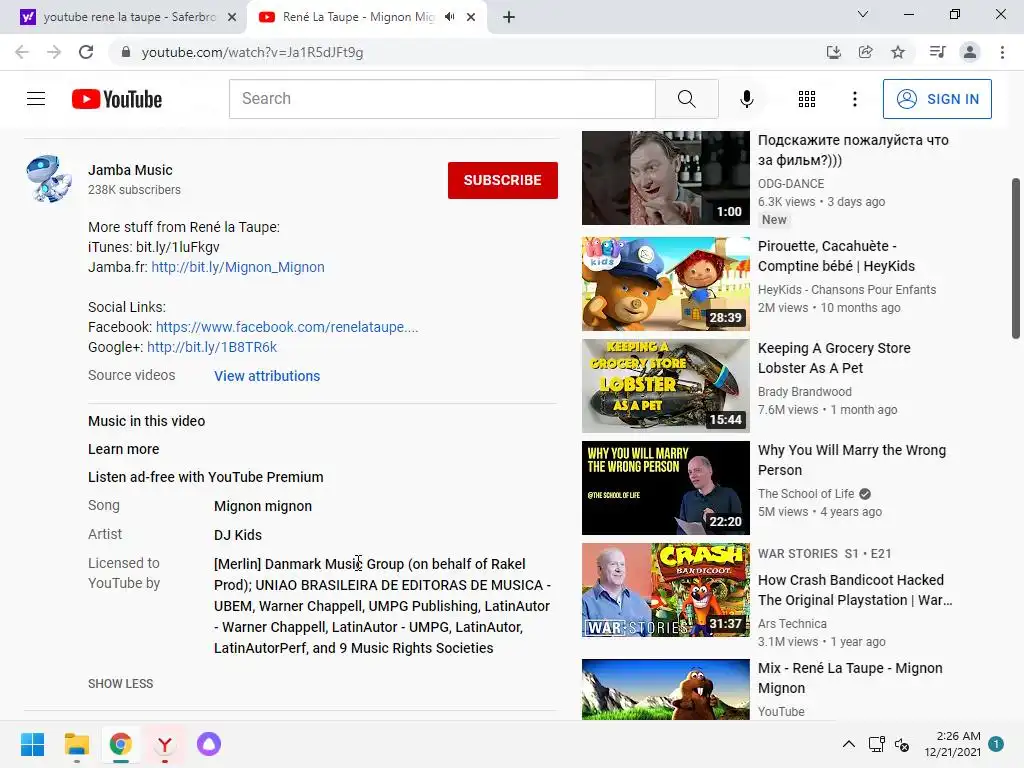Collapse description with SHOW LESS
This screenshot has width=1024, height=768.
121,684
